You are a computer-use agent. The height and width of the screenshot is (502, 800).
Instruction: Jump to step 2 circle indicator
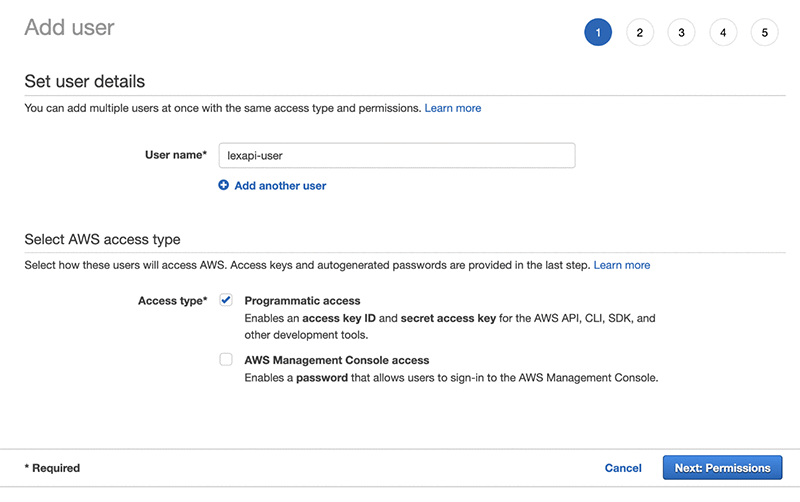(639, 33)
